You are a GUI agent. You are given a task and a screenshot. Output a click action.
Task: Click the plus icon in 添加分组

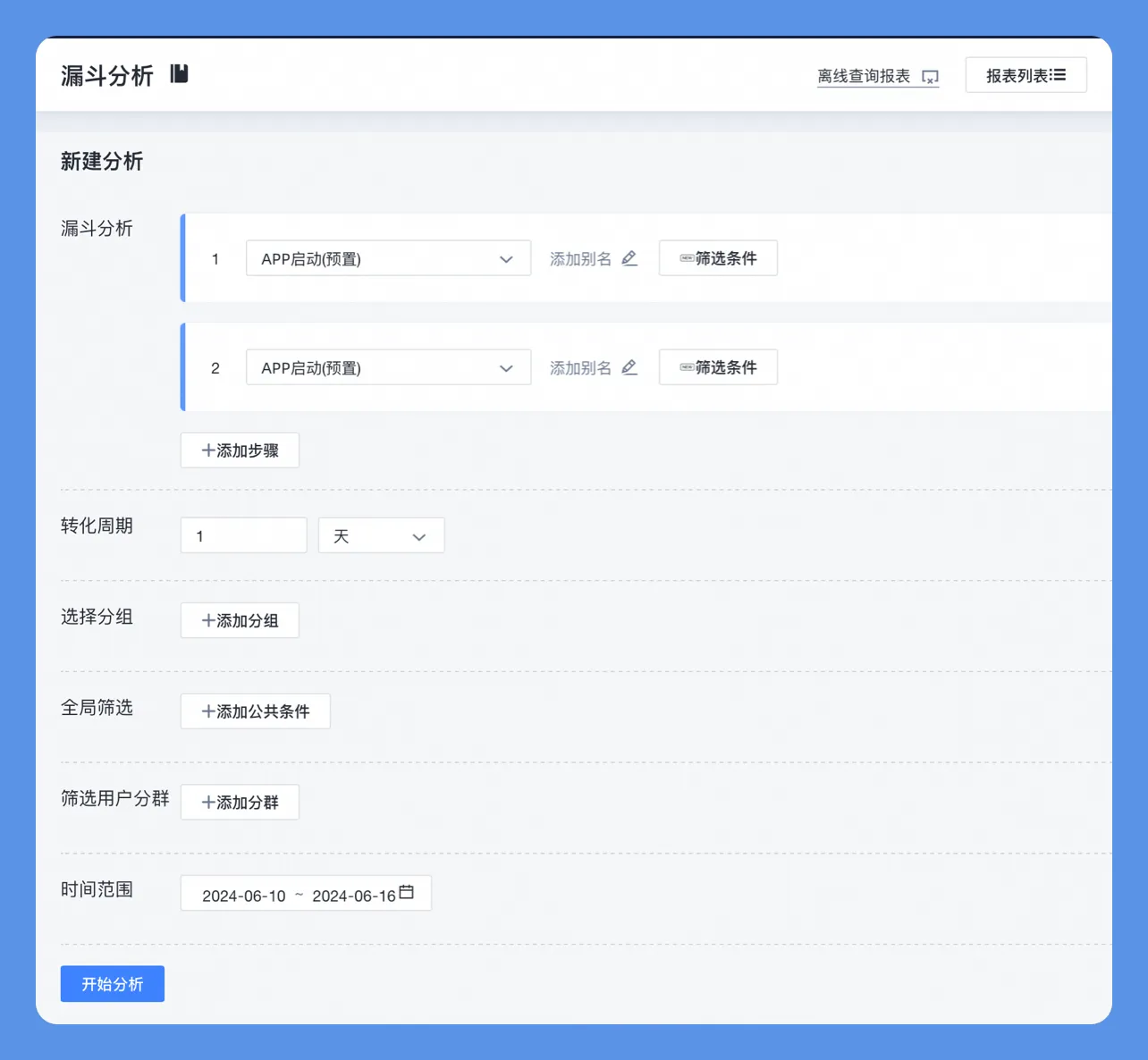click(x=208, y=620)
